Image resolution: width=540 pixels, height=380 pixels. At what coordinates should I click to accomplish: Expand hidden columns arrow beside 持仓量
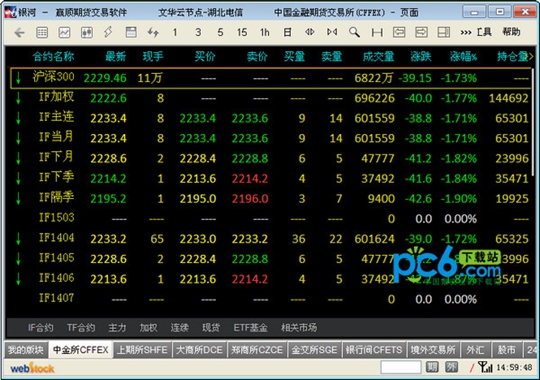[531, 56]
